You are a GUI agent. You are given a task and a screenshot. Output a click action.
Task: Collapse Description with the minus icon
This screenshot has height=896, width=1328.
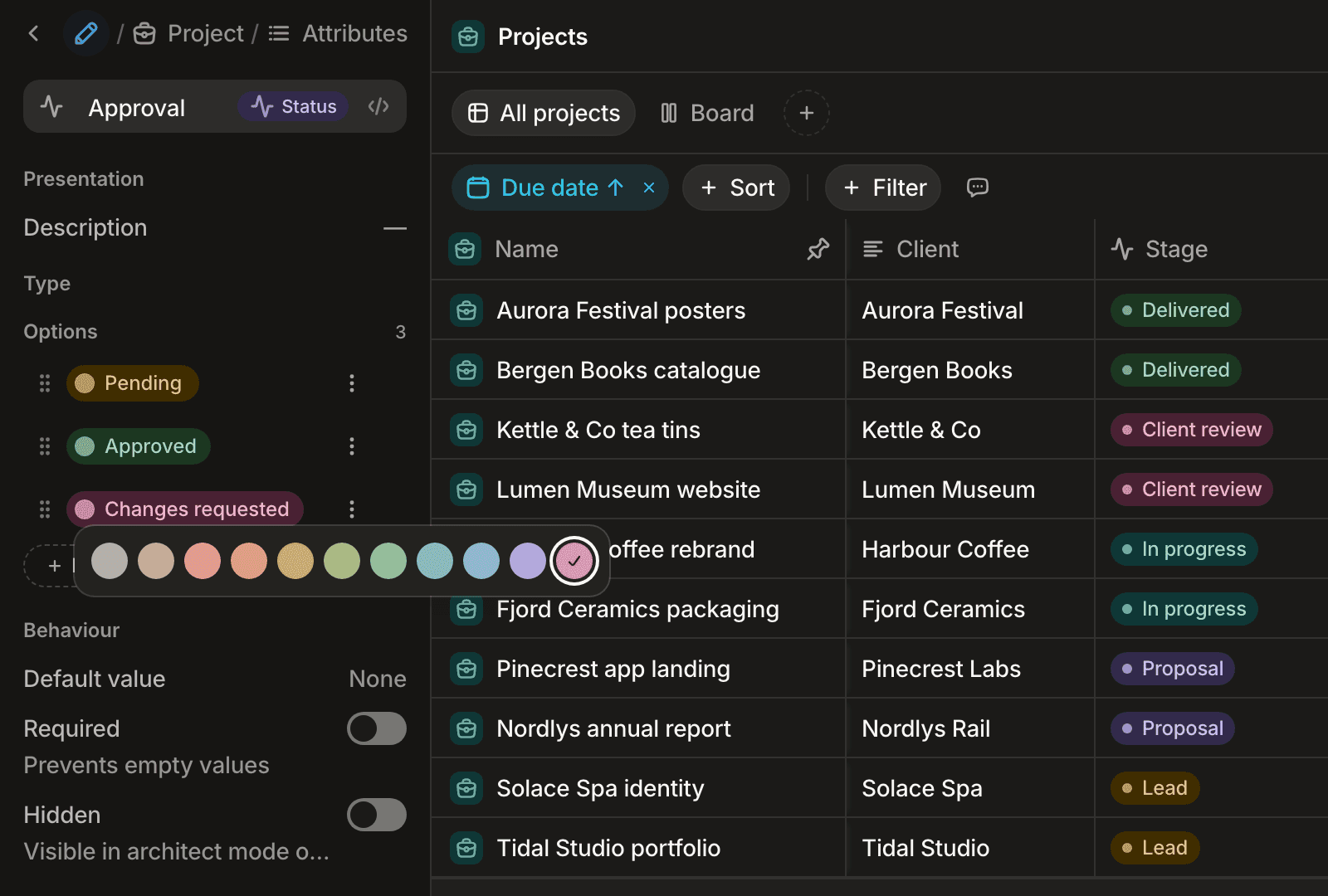pos(395,228)
